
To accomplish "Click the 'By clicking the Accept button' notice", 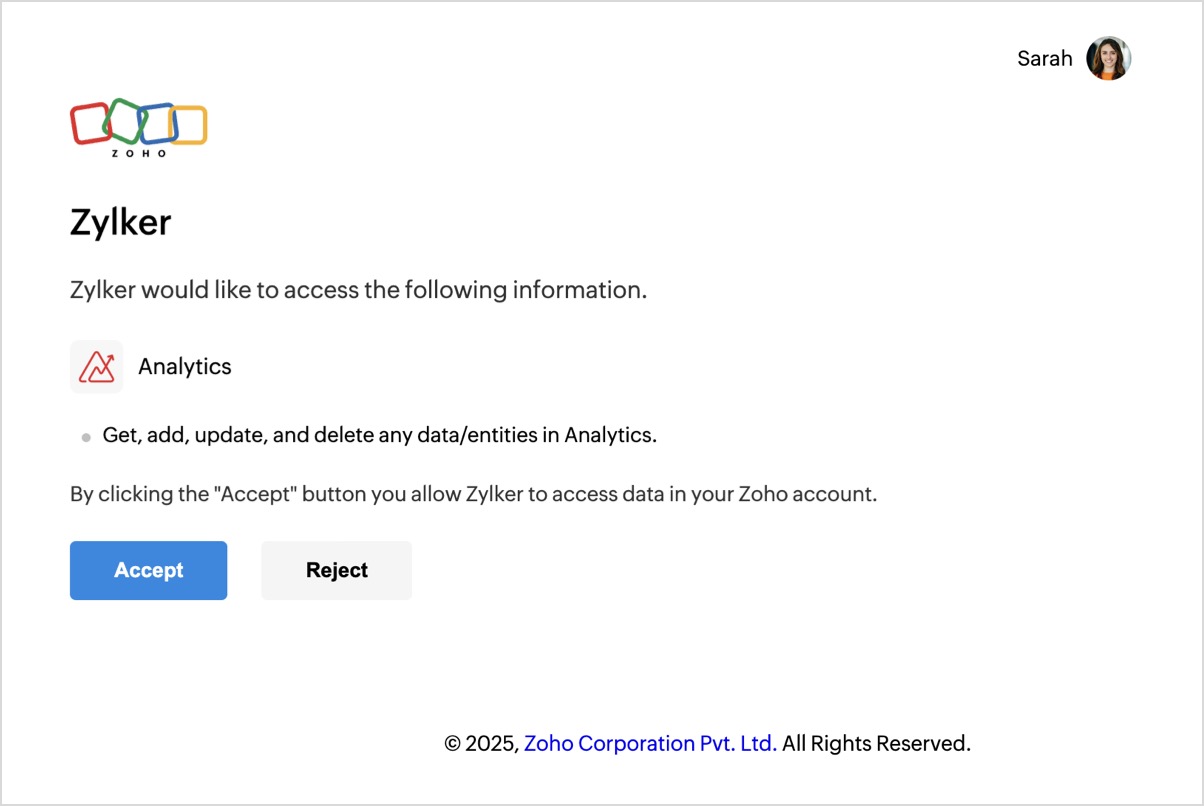I will pos(473,494).
